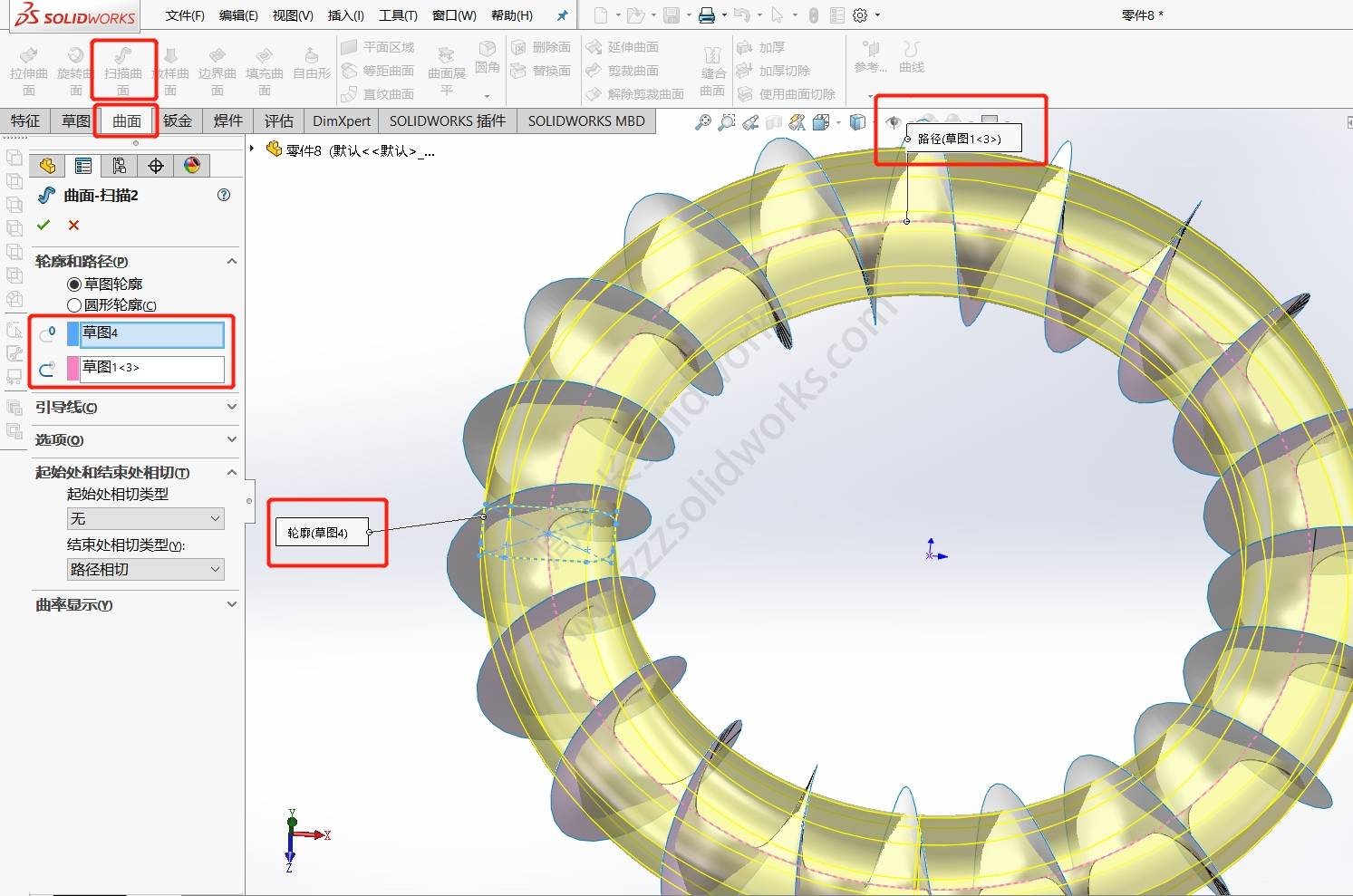Open the ConfigurationManager tab icon
Screen dimensions: 1353x896
click(120, 166)
